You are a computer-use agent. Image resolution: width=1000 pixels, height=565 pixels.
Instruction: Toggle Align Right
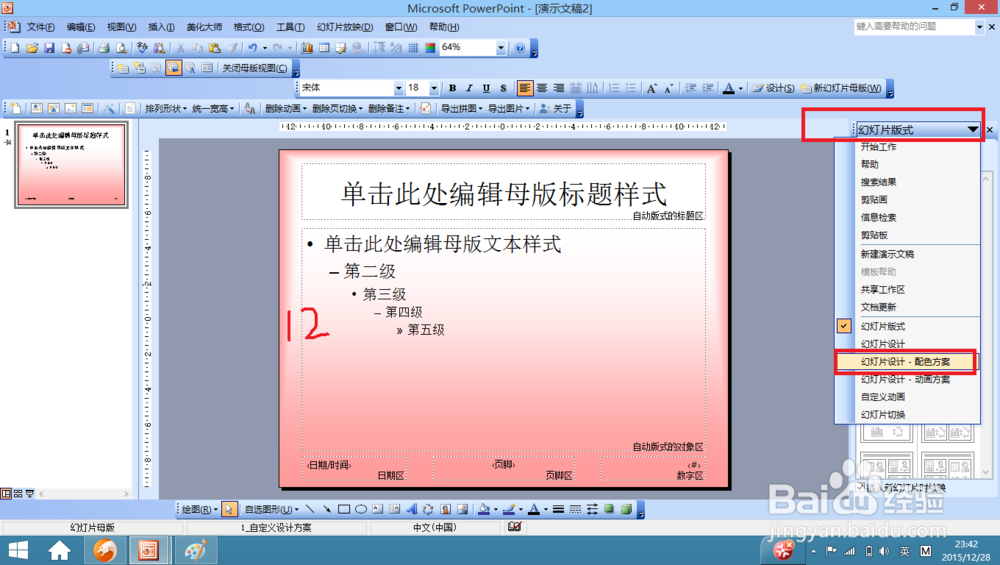coord(559,88)
